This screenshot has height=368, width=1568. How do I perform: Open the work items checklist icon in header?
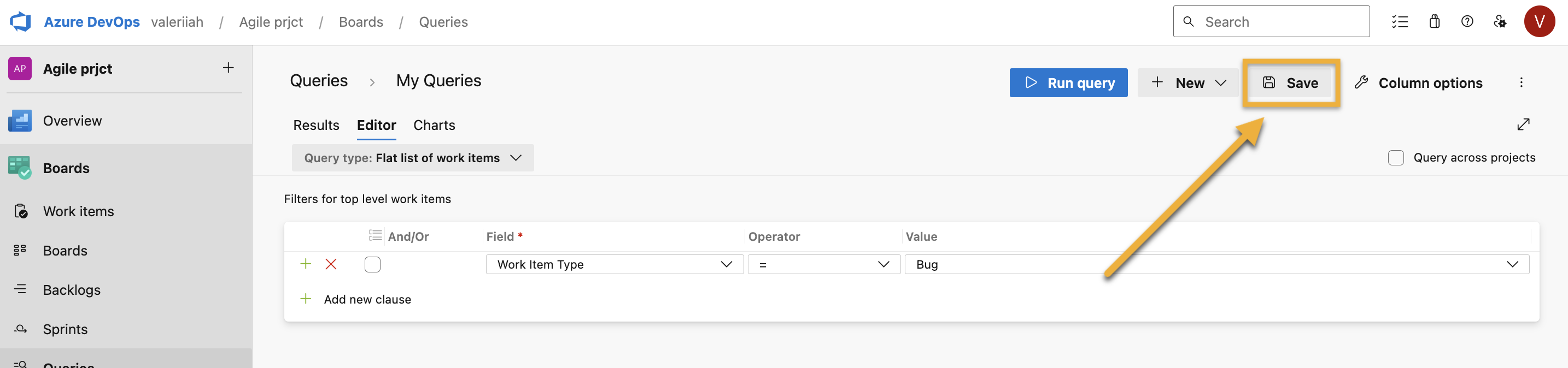[1400, 22]
